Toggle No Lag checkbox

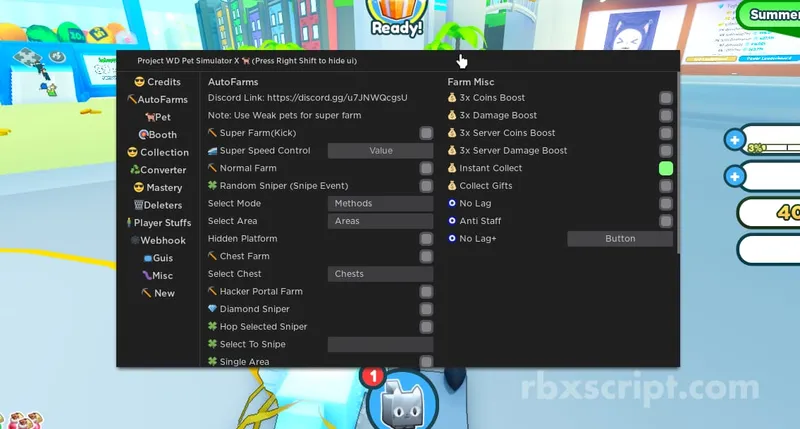click(666, 204)
